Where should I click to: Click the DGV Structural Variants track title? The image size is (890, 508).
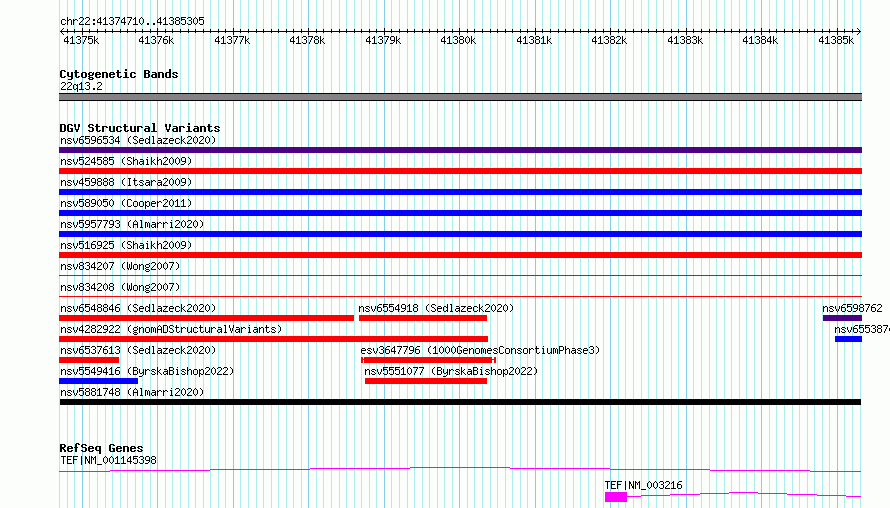point(140,128)
